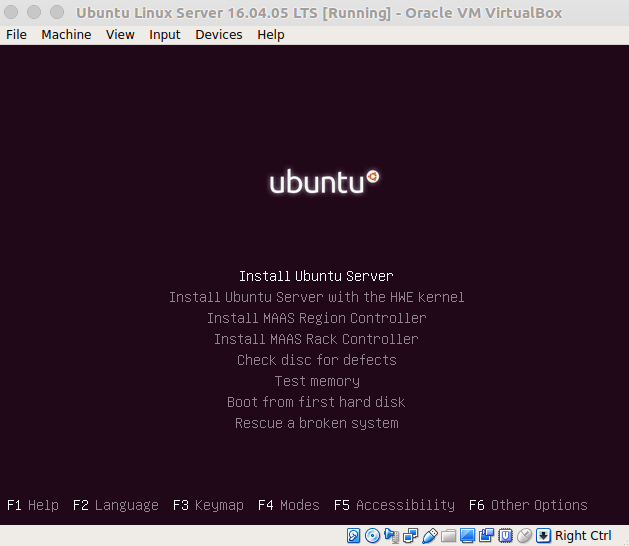Choose Boot from first hard disk
629x546 pixels.
tap(316, 402)
